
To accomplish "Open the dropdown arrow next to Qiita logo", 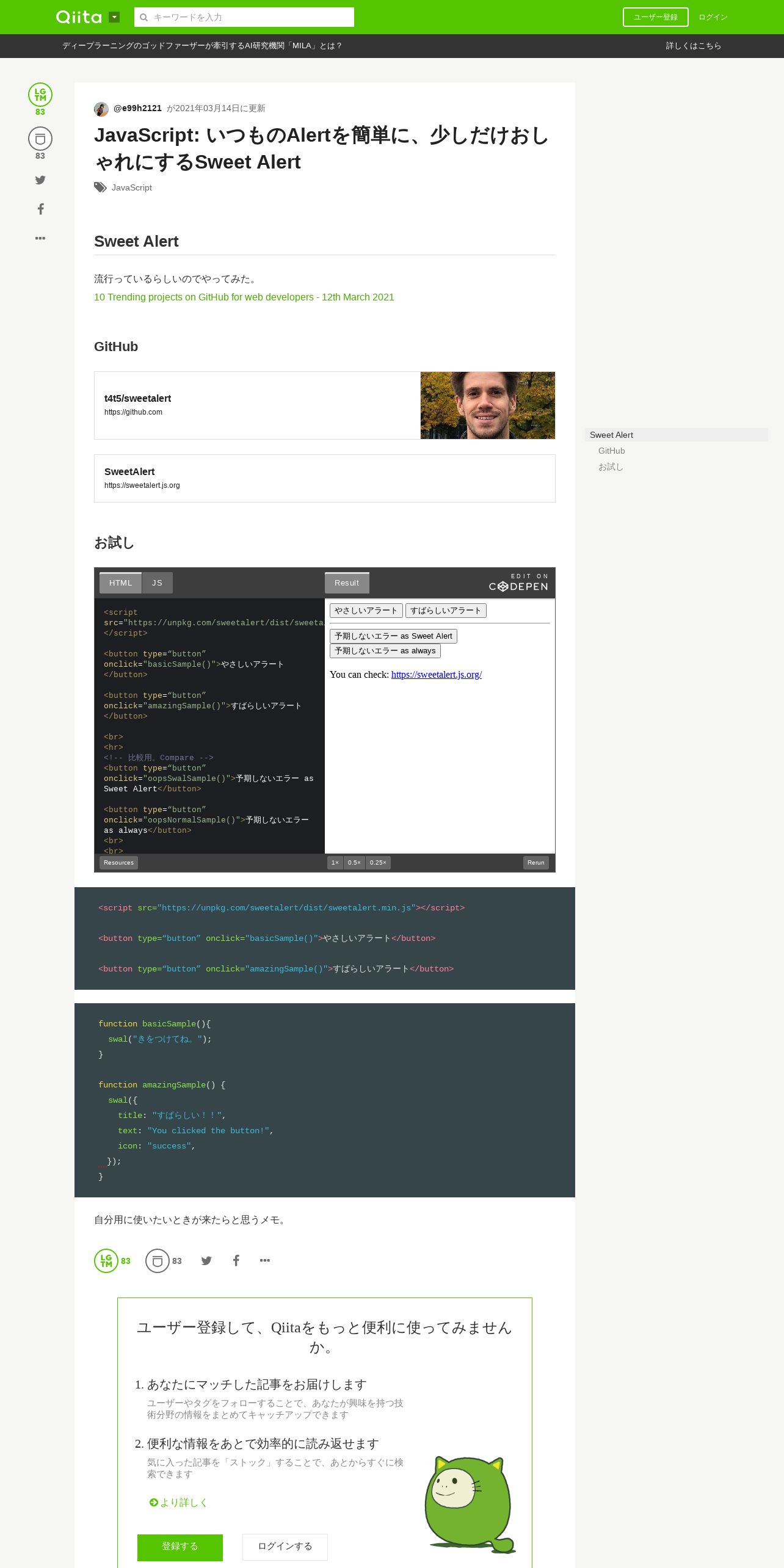I will tap(114, 17).
